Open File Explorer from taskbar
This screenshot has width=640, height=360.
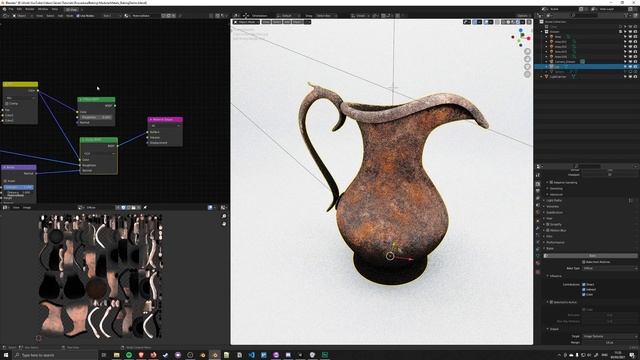pyautogui.click(x=116, y=355)
